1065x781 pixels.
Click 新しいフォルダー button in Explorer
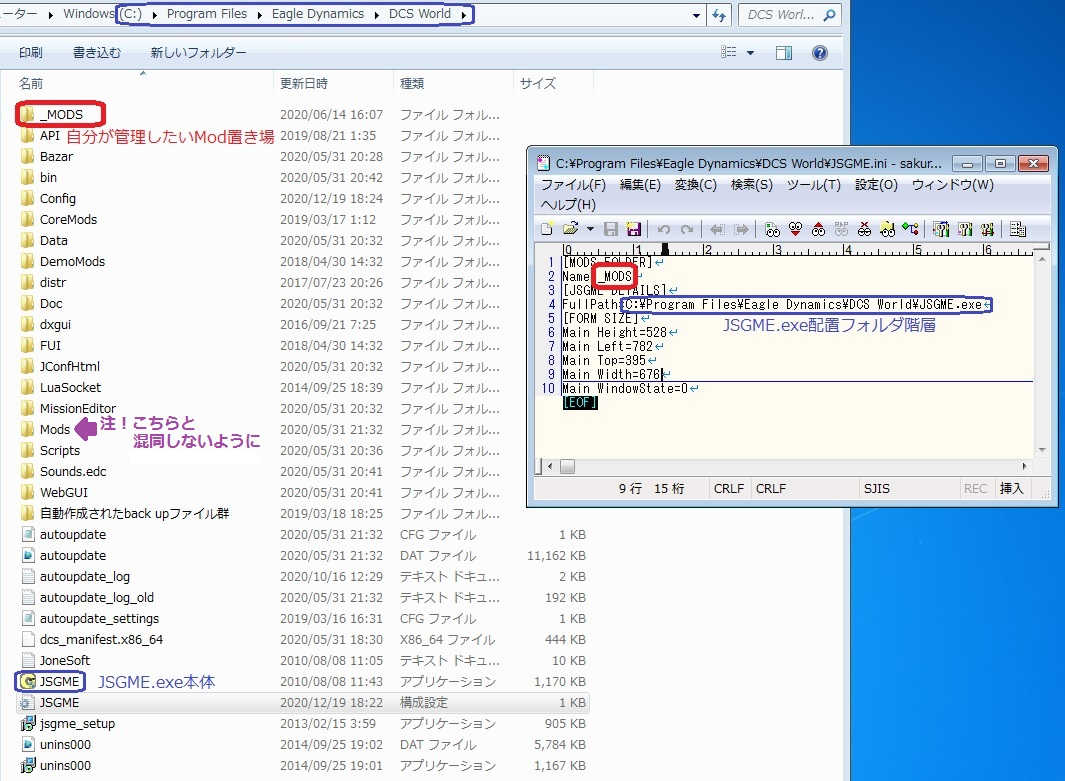(198, 52)
